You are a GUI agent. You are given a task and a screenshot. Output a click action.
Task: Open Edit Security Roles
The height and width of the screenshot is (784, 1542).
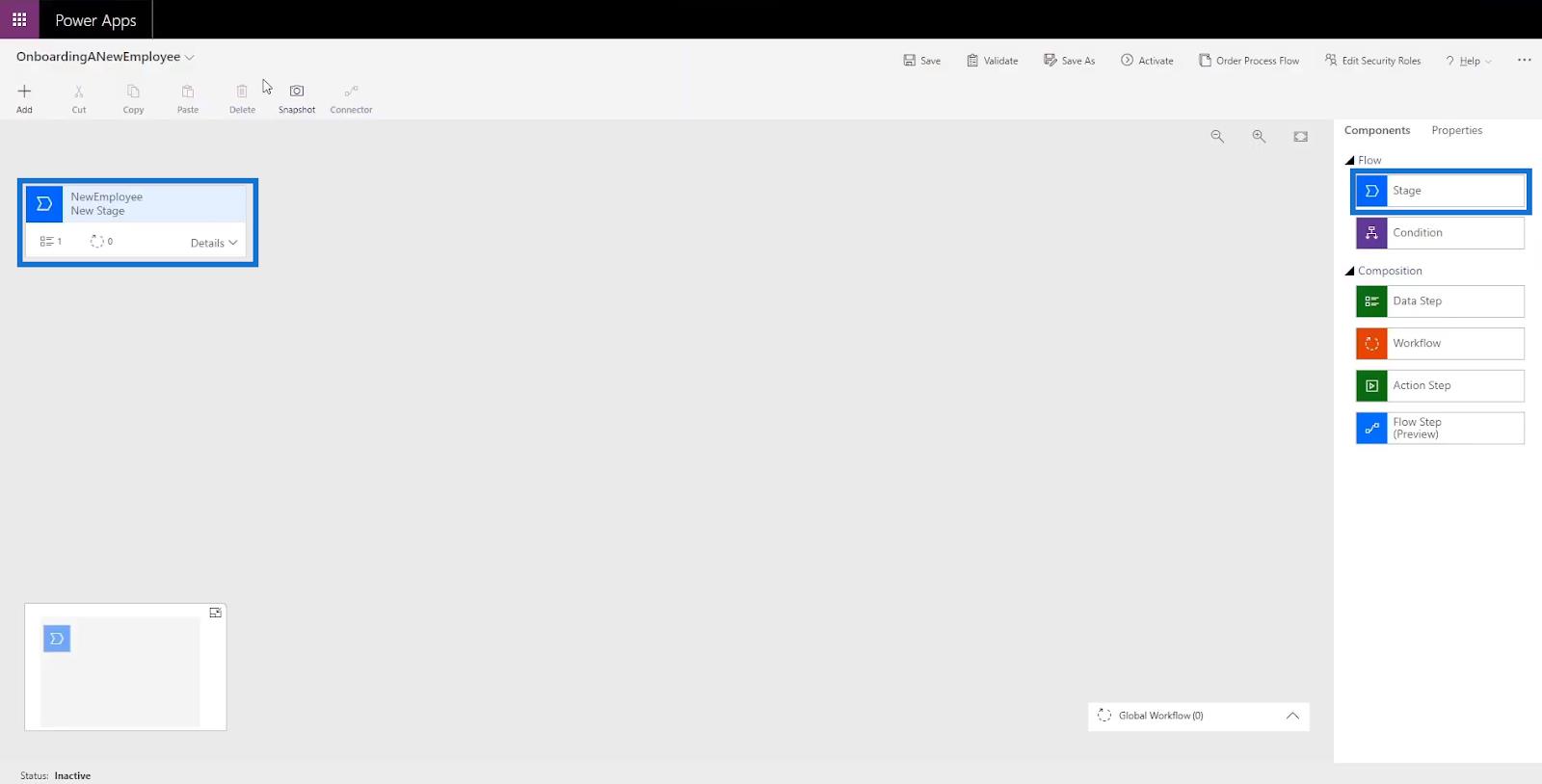[1372, 61]
